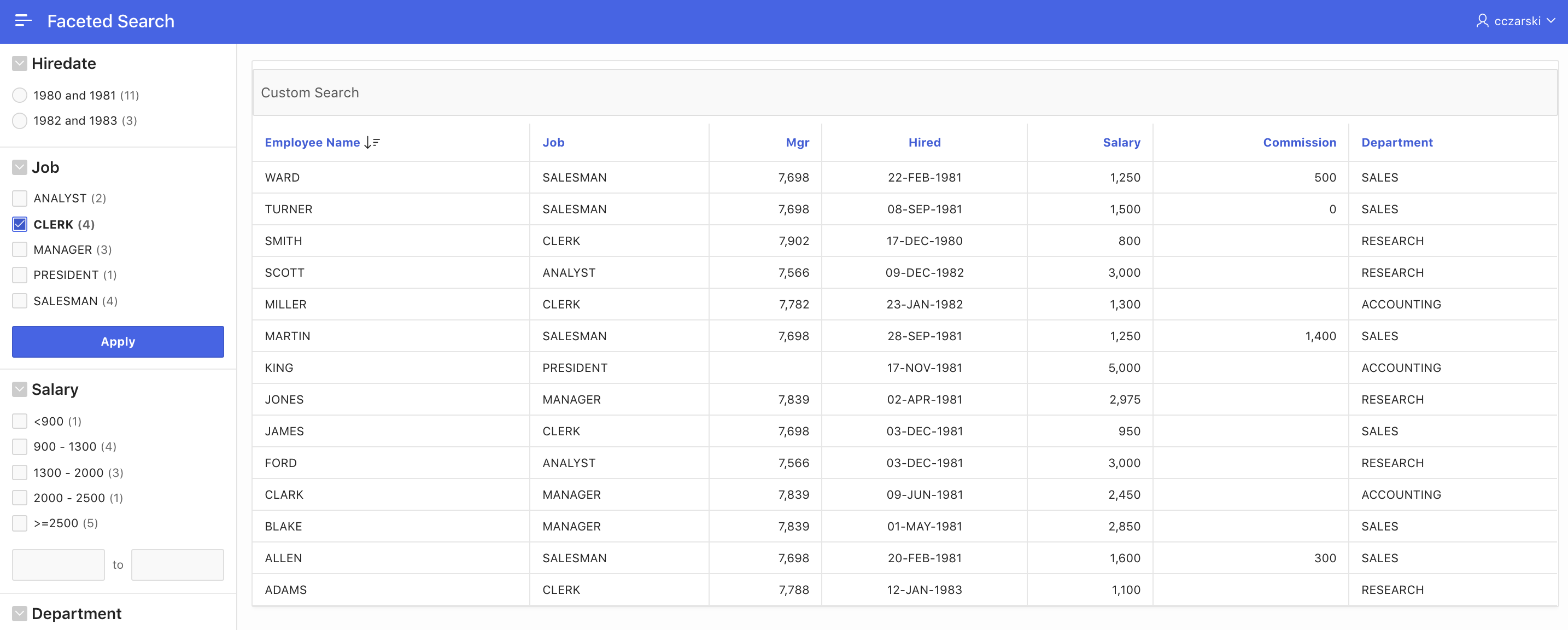Collapse the Hiredate facet section

coord(19,63)
